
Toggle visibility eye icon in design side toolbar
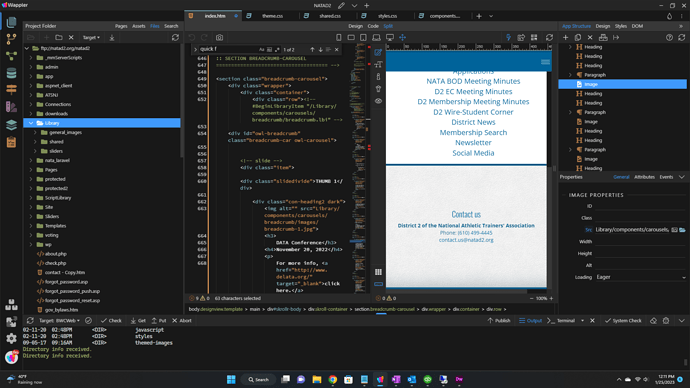point(378,101)
